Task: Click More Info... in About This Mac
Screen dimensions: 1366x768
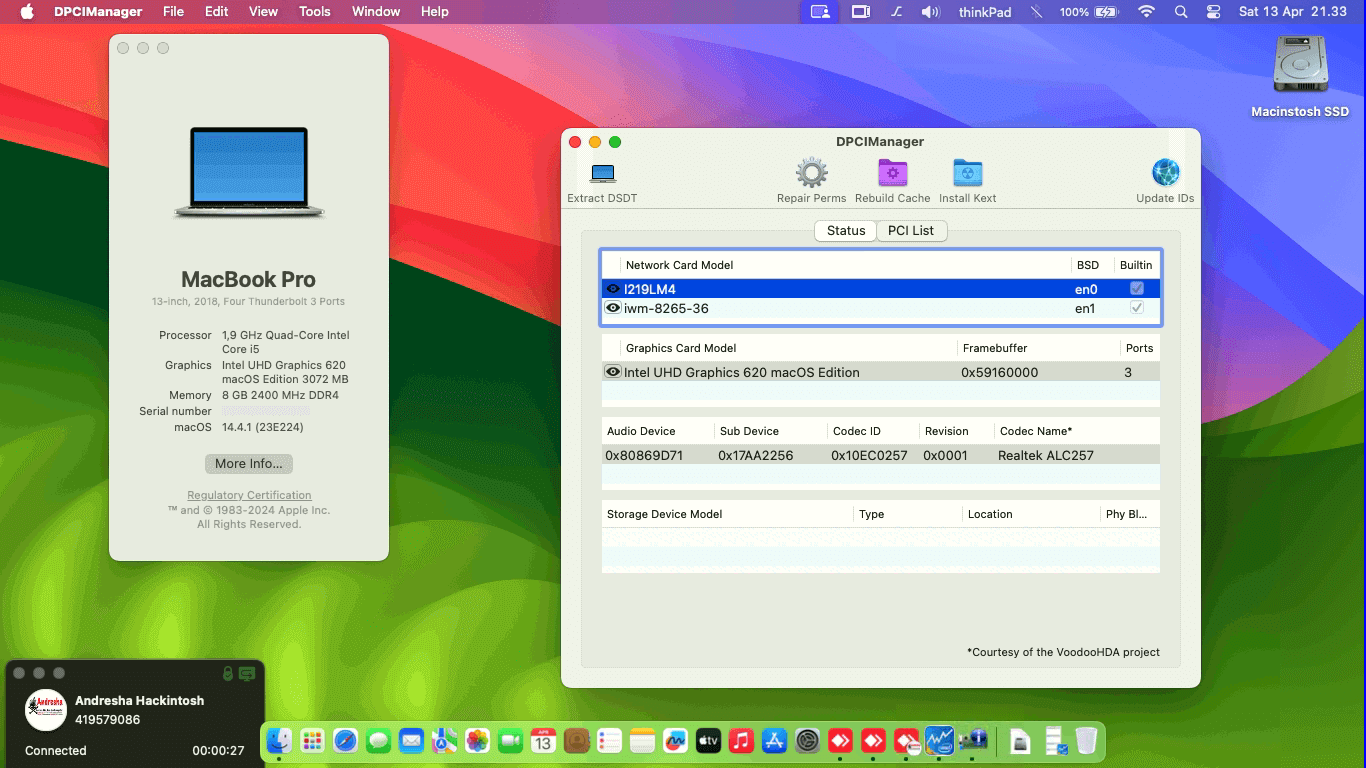Action: tap(249, 464)
